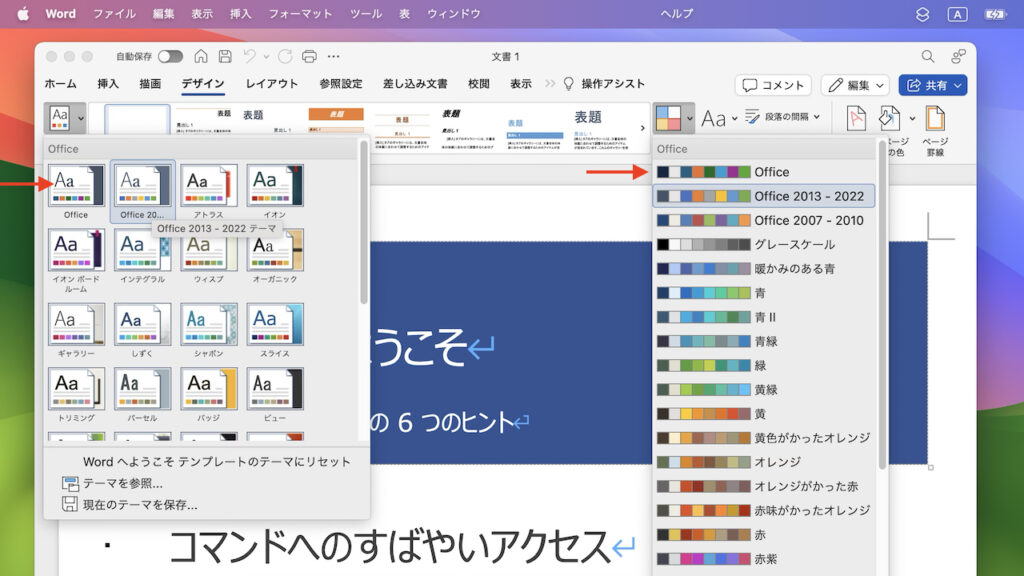1024x576 pixels.
Task: Click the Aa fonts icon in the ribbon
Action: click(x=716, y=118)
